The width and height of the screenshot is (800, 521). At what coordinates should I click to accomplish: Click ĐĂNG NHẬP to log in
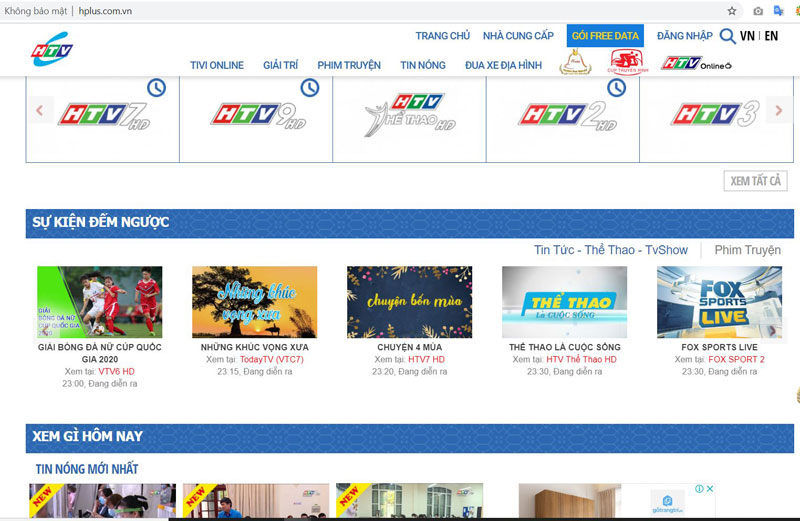pos(685,36)
